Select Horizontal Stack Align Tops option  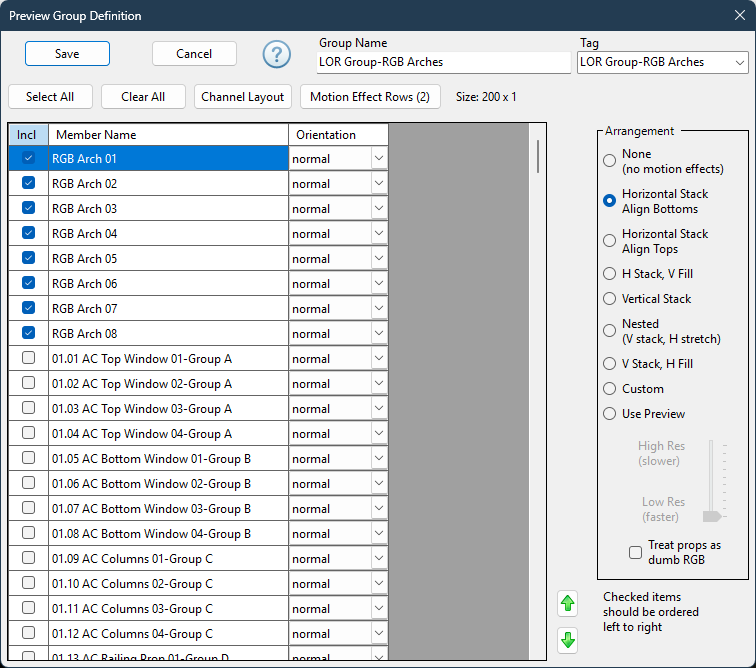coord(609,241)
